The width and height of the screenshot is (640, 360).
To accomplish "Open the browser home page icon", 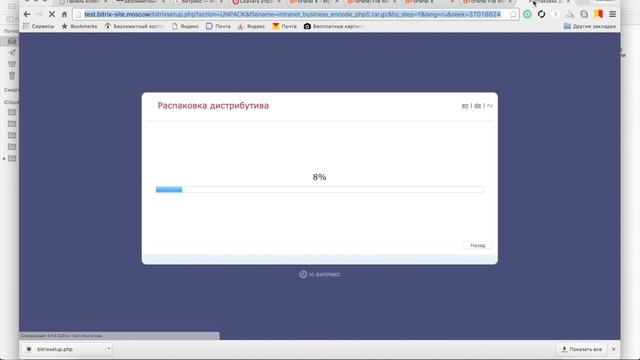I will pos(64,14).
